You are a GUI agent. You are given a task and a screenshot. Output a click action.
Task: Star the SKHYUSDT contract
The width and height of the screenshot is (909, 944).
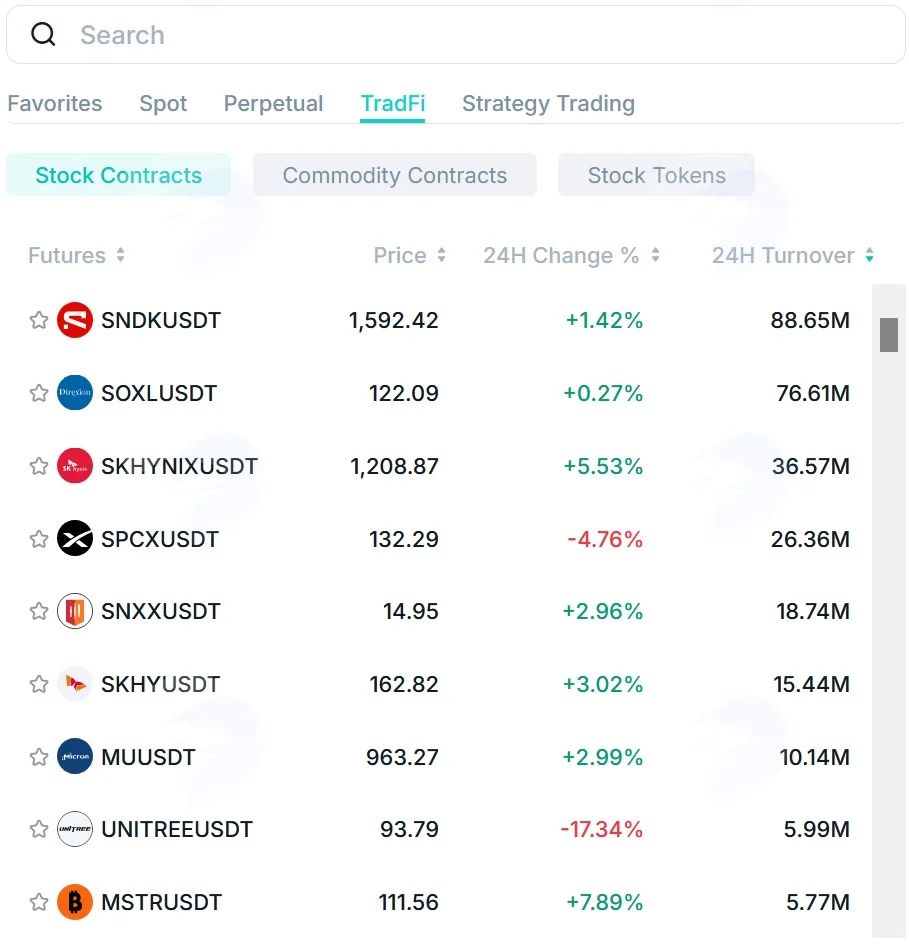[x=39, y=684]
